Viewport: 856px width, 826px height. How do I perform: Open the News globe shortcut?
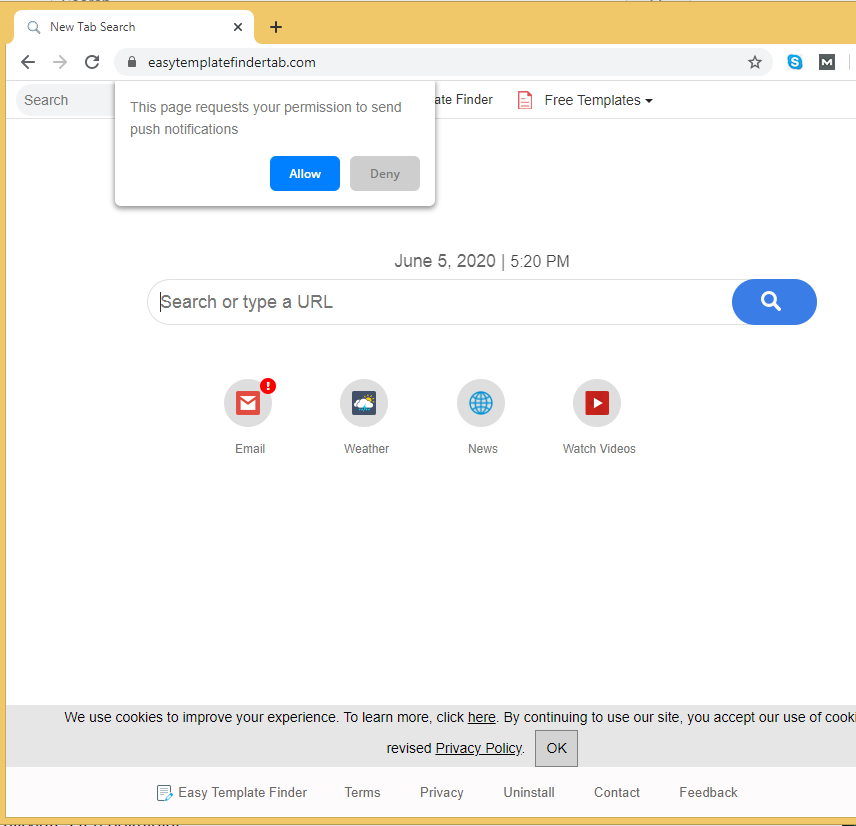481,403
